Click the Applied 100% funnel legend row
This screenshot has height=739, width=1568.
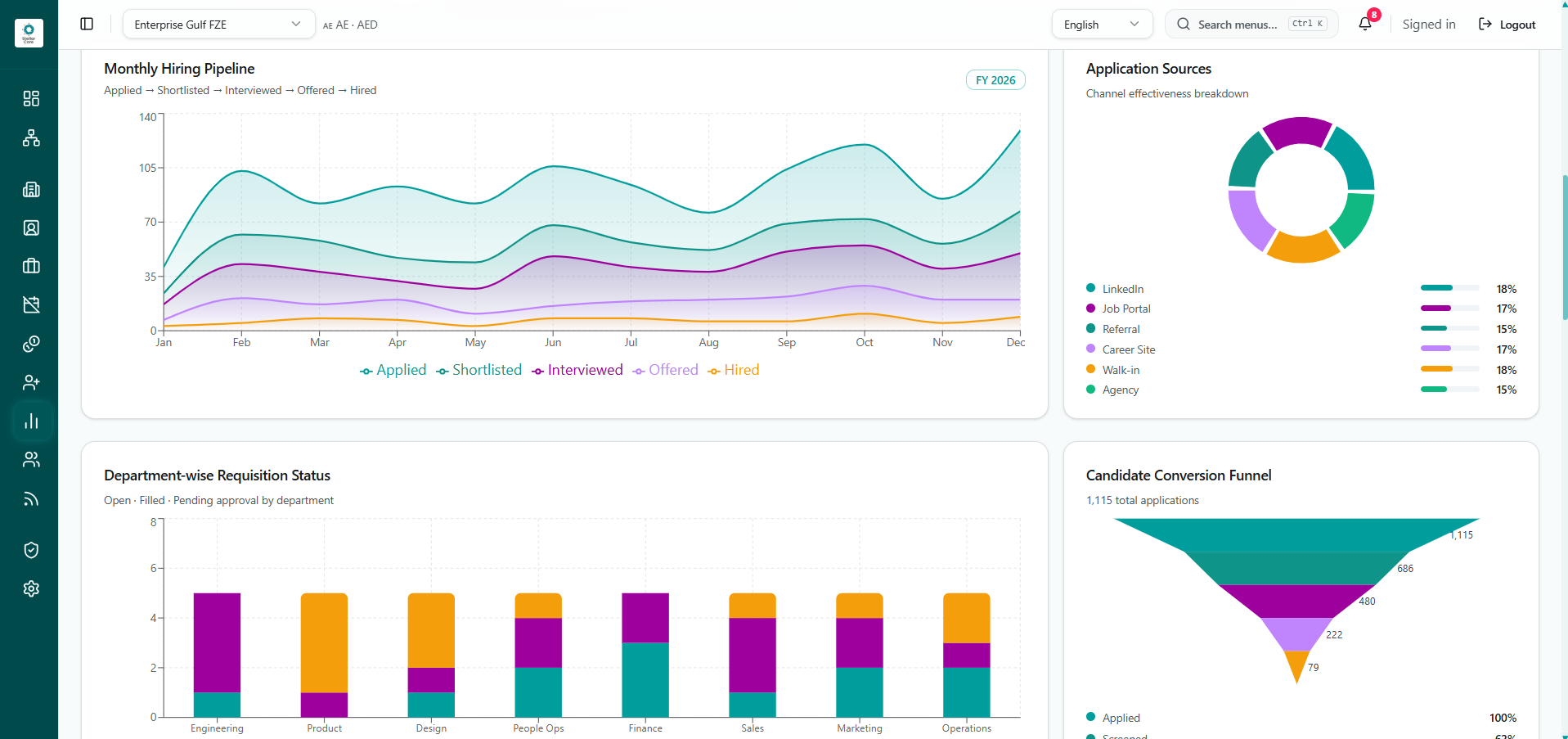[1301, 718]
